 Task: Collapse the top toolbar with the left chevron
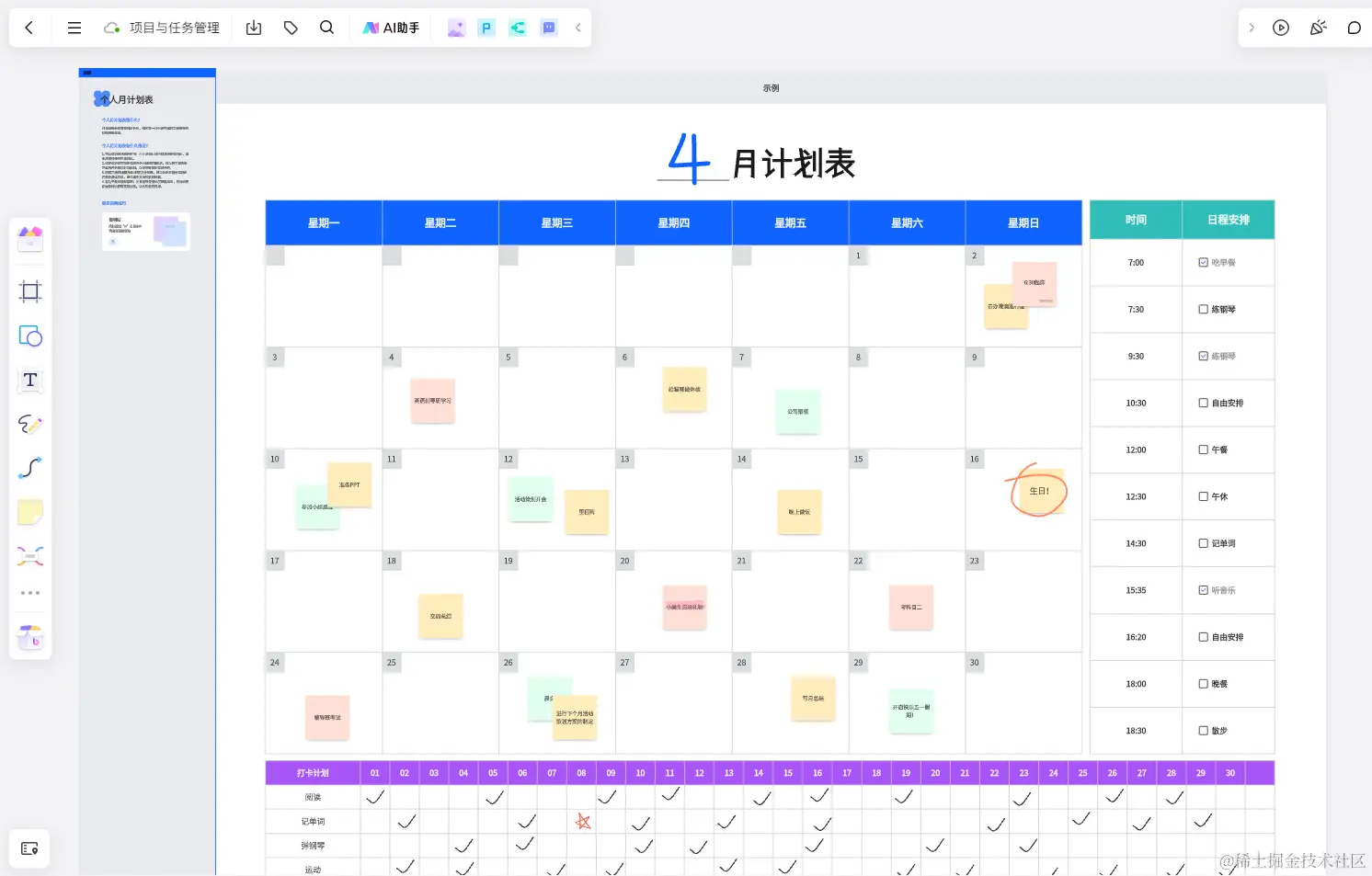(x=577, y=28)
